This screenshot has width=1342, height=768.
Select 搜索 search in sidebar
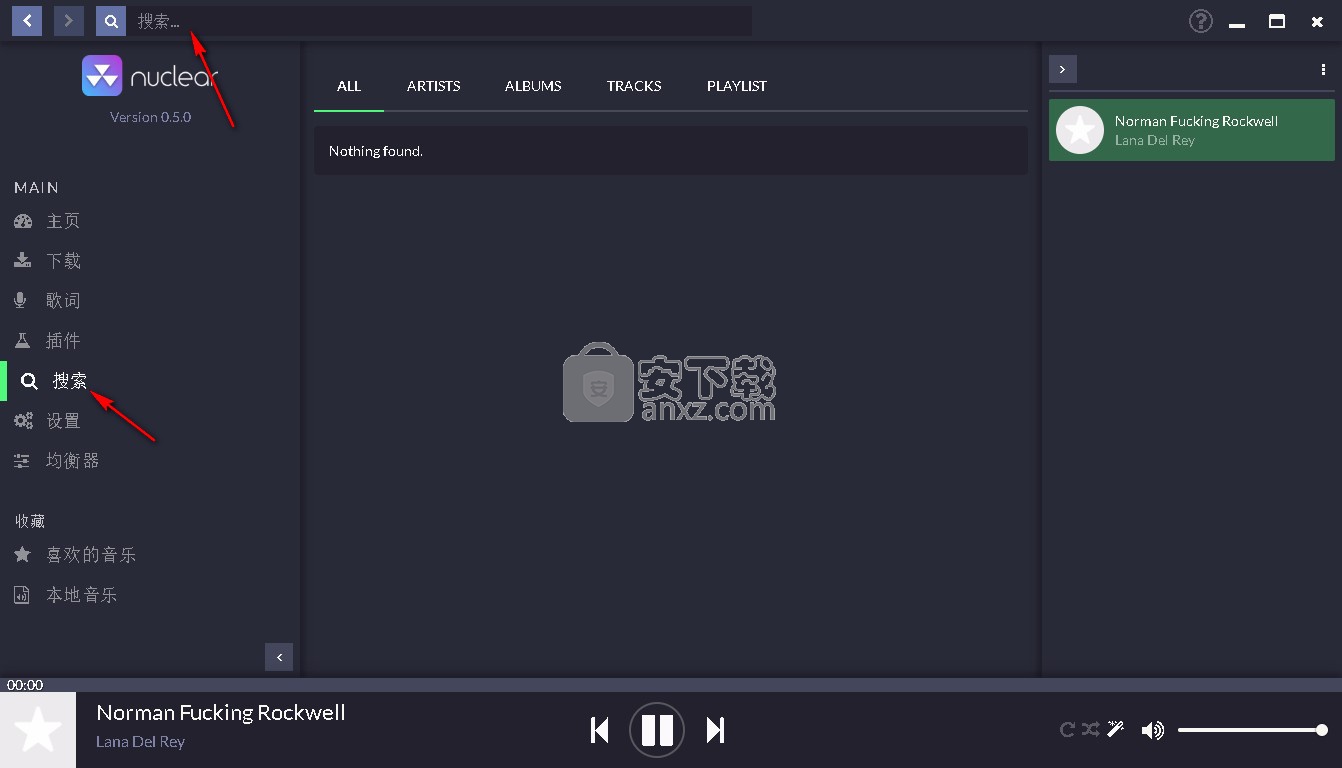(x=54, y=381)
